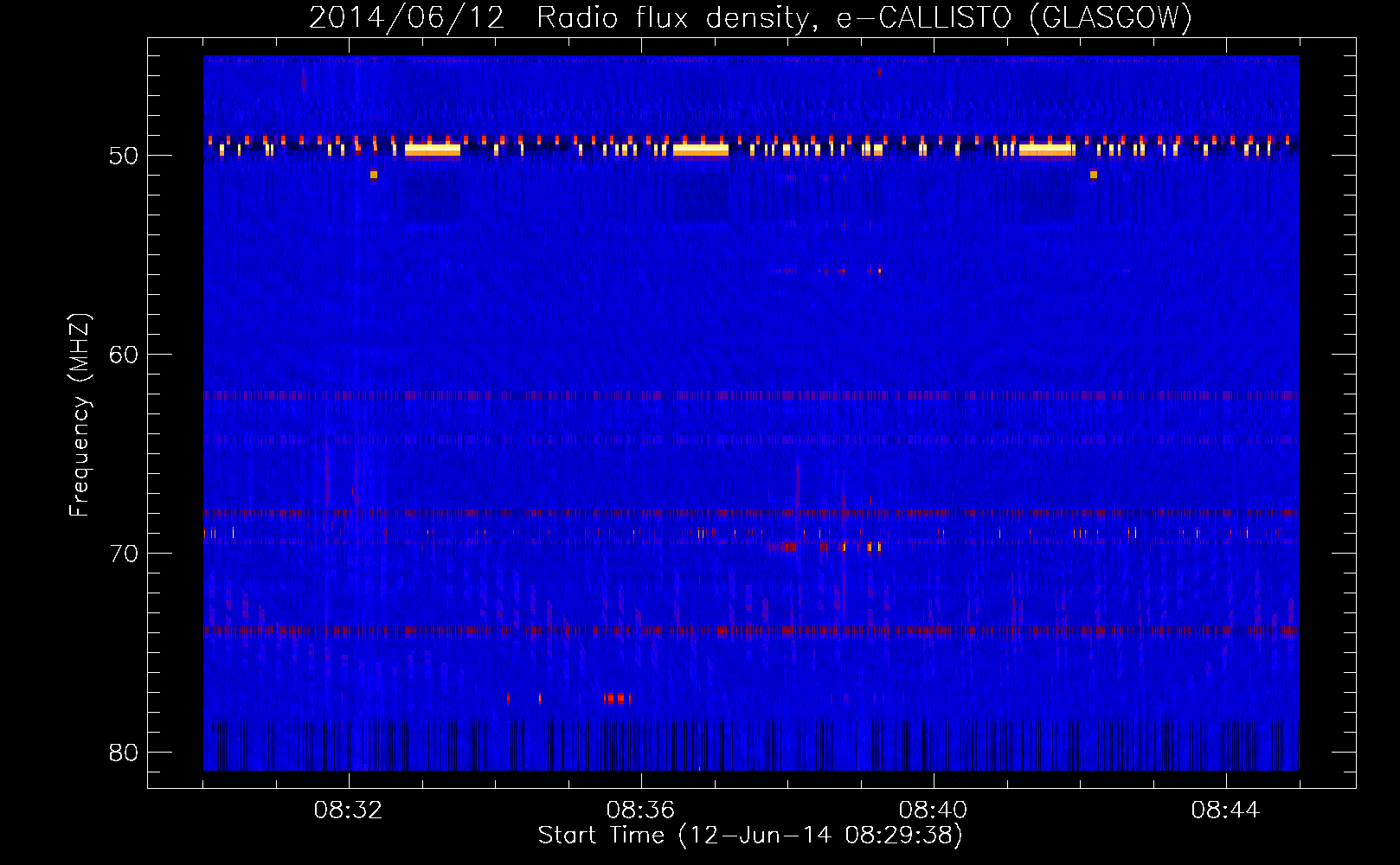
Task: Click the "Frequency (MHZ)" axis label
Action: coord(80,415)
